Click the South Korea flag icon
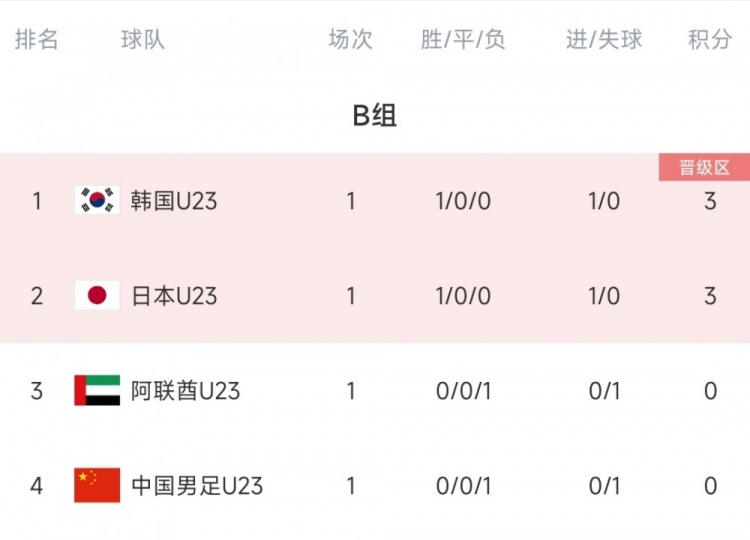The image size is (750, 540). click(x=97, y=200)
